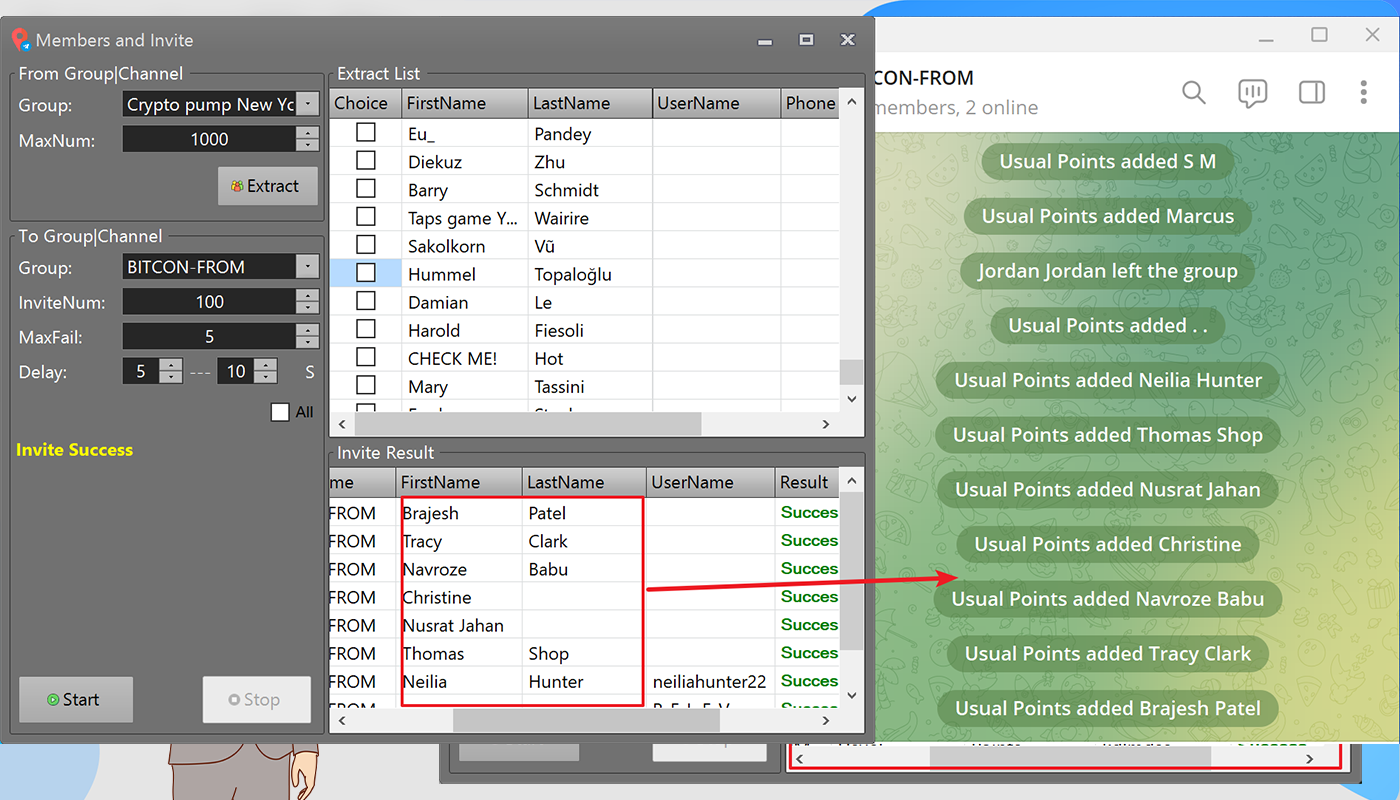The image size is (1400, 800).
Task: Click the MaxFail input field
Action: [x=209, y=337]
